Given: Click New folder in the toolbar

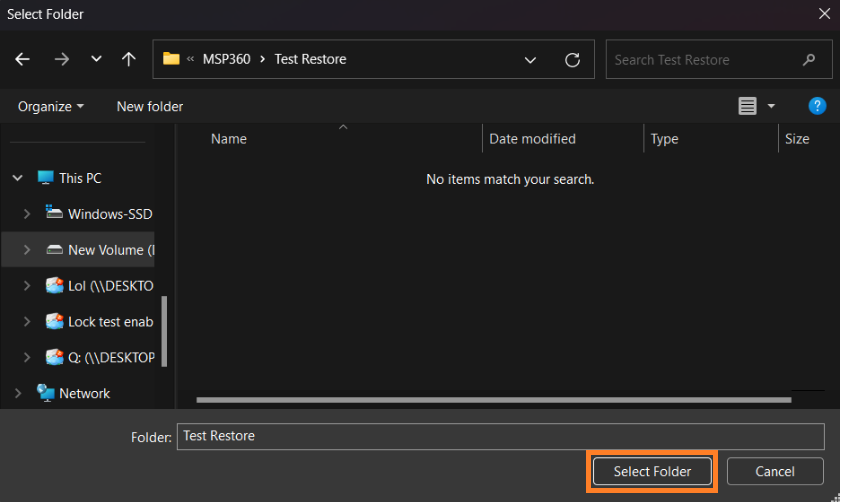Looking at the screenshot, I should [x=150, y=106].
